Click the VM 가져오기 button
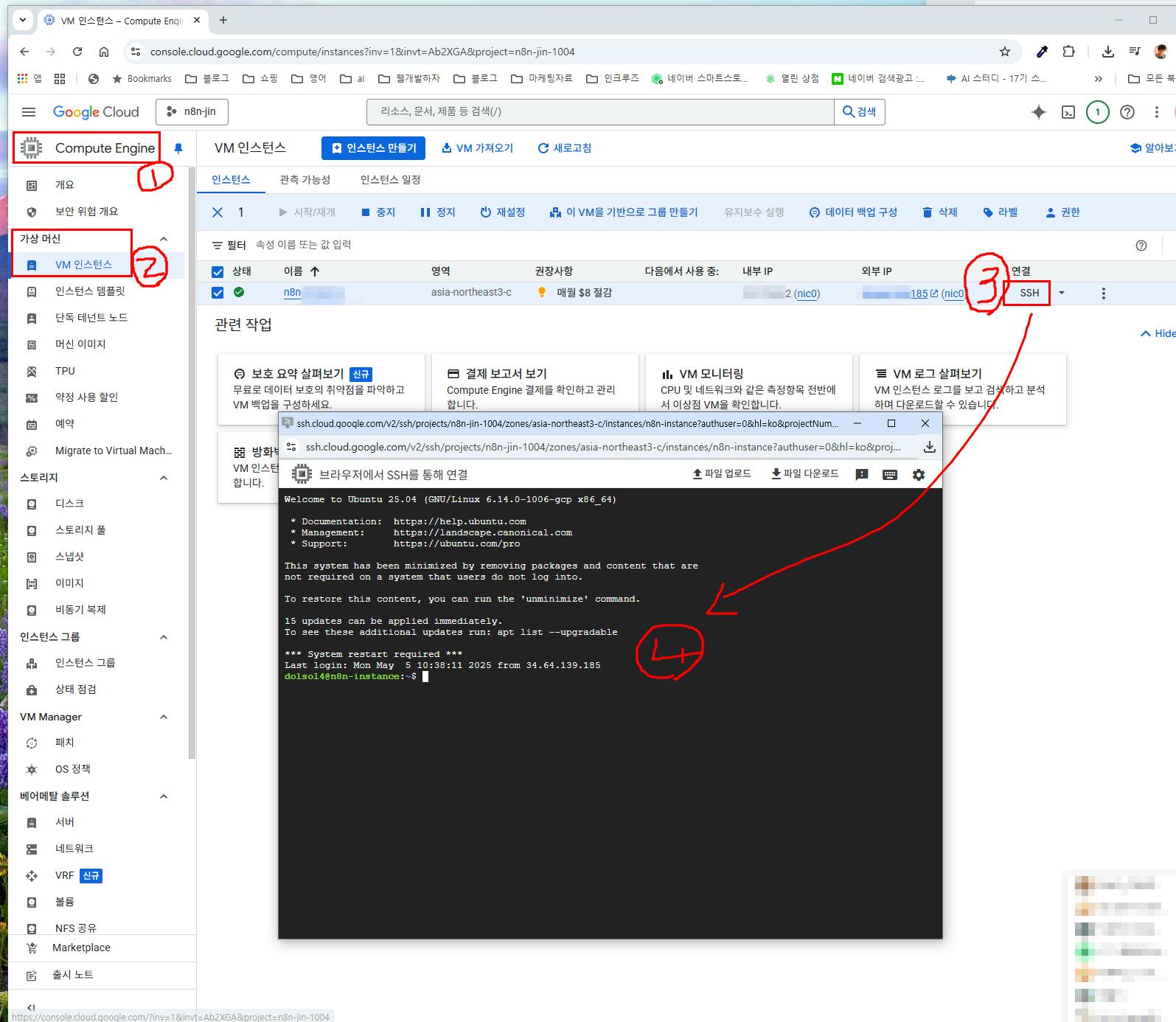The image size is (1176, 1022). click(477, 148)
